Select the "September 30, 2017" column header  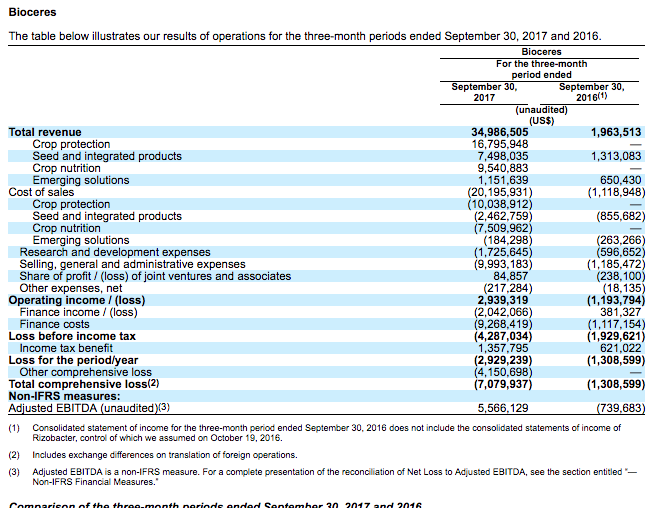click(x=484, y=92)
